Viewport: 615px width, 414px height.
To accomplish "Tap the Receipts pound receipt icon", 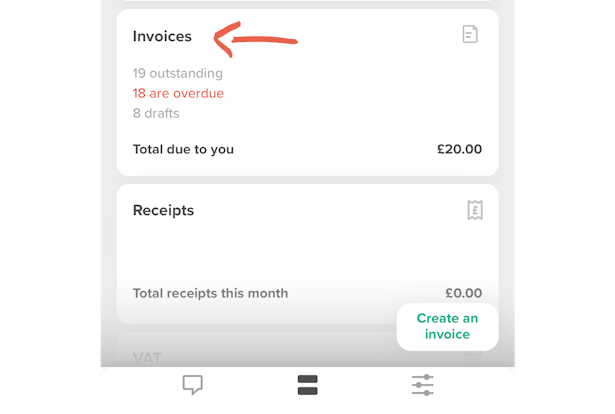I will [x=475, y=210].
